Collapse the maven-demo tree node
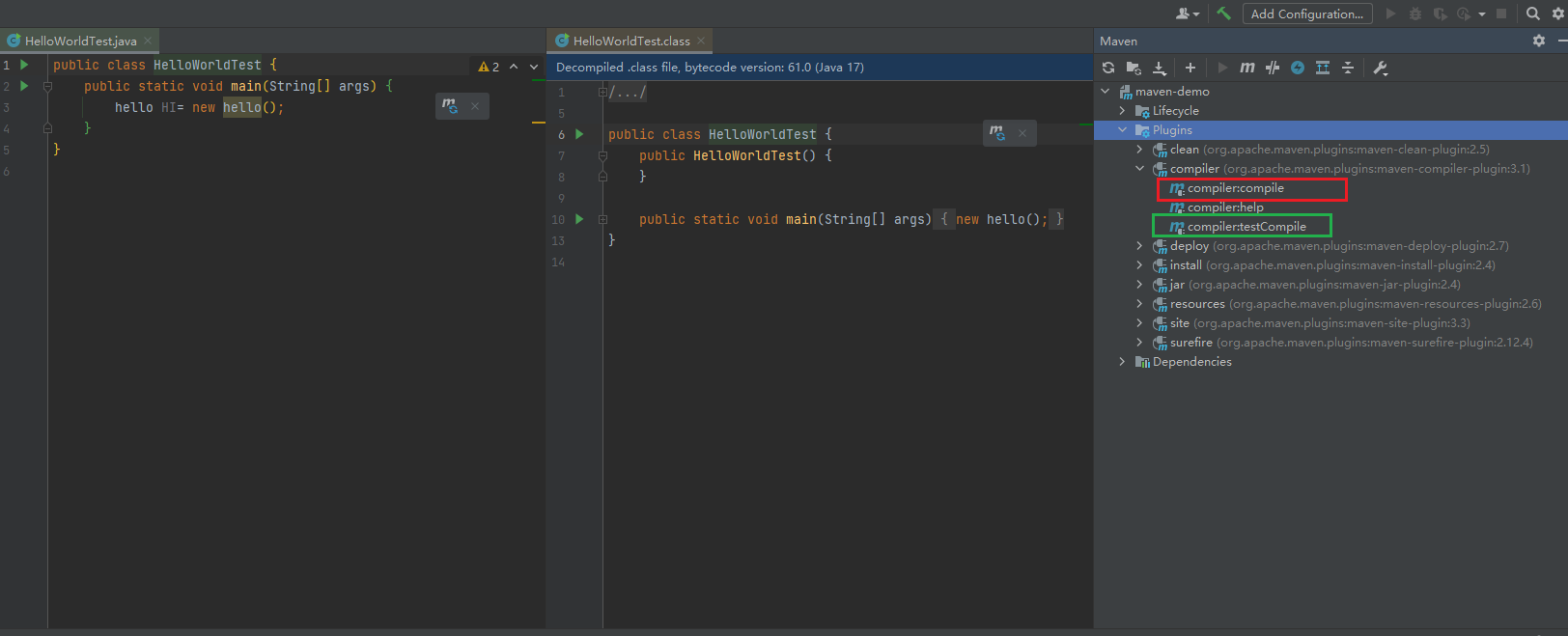The width and height of the screenshot is (1568, 636). coord(1106,92)
